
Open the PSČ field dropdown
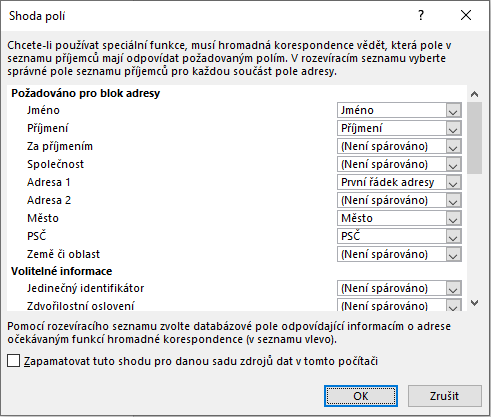[399, 236]
